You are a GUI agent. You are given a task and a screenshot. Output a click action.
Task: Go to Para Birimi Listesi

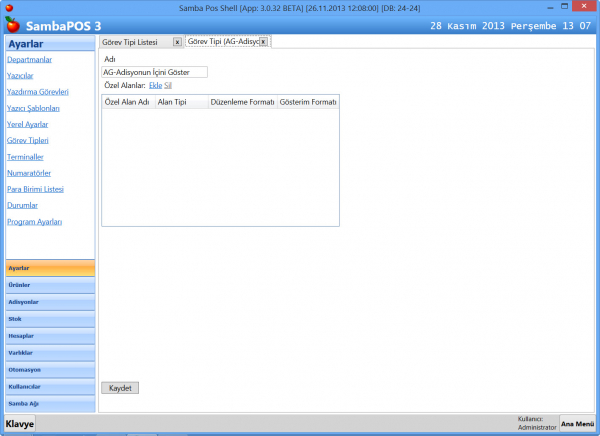35,188
